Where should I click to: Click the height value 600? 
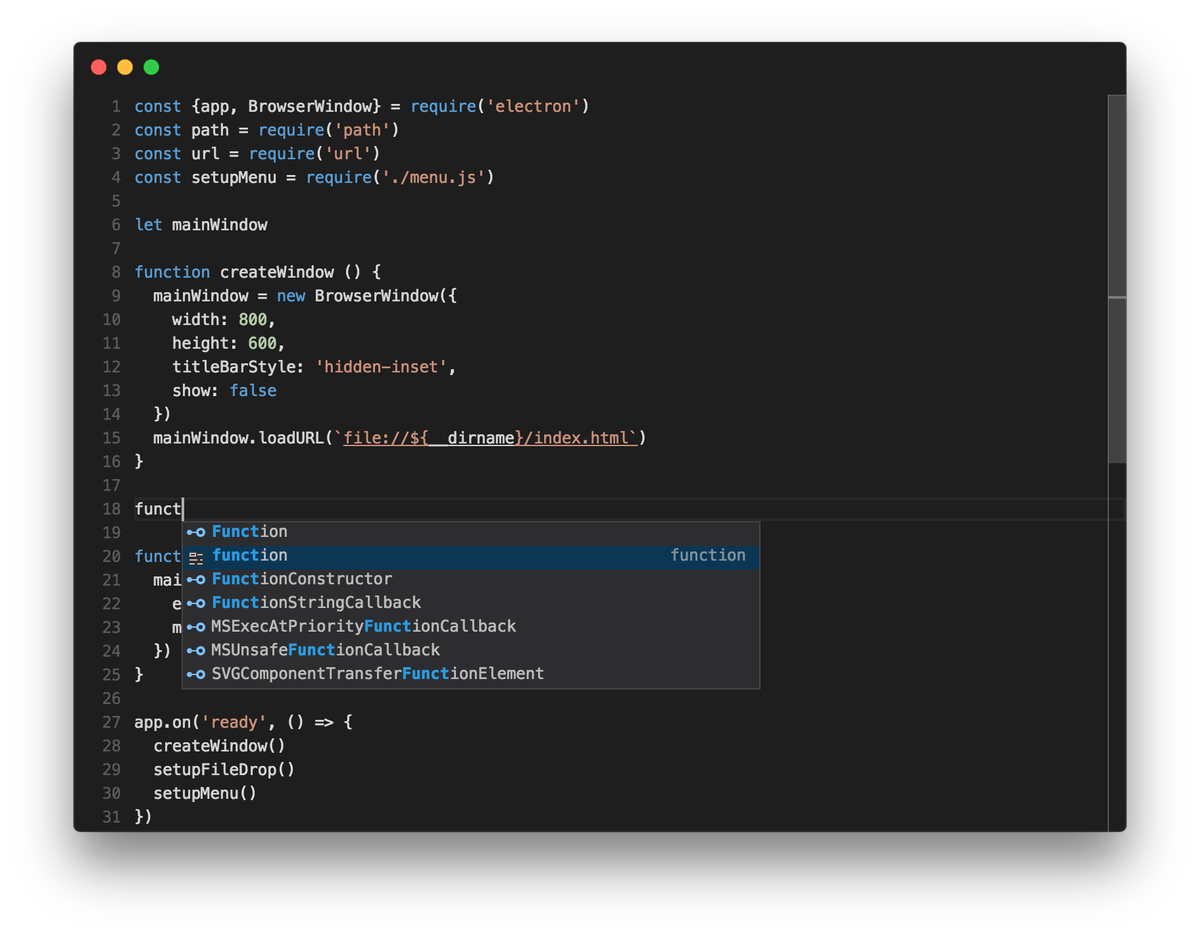coord(262,344)
